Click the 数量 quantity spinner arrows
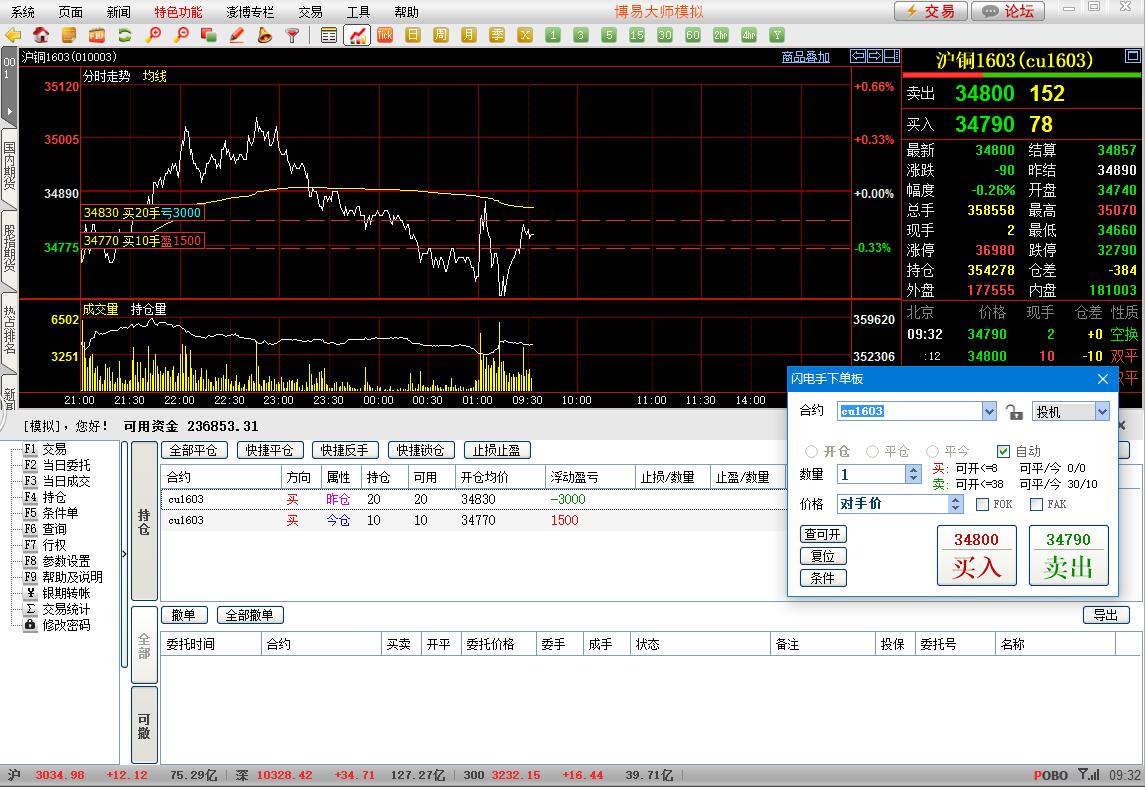This screenshot has width=1145, height=787. 912,475
